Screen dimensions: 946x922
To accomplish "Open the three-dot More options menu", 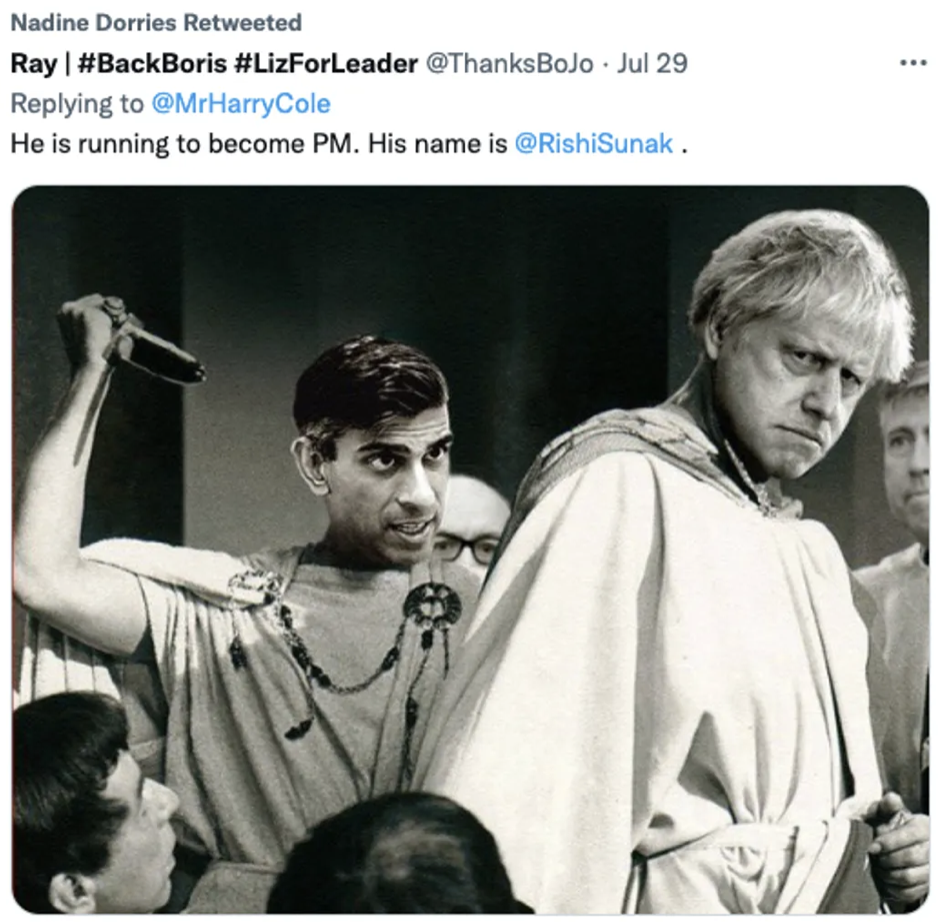I will click(912, 63).
